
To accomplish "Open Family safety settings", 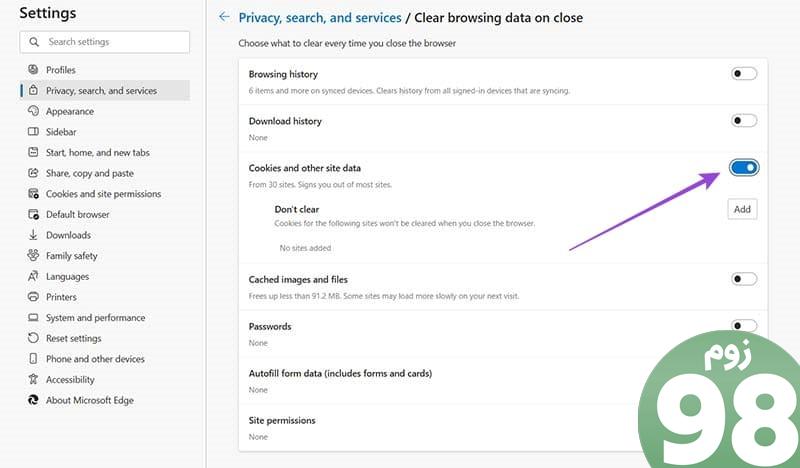I will click(x=105, y=255).
